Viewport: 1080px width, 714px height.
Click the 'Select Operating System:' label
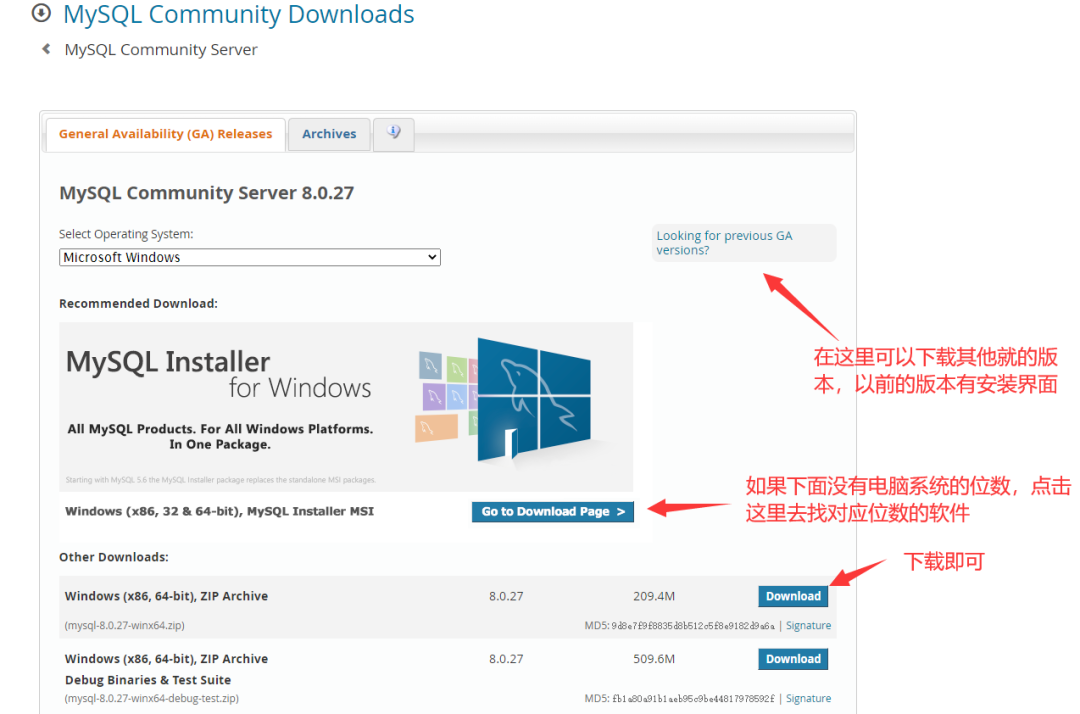click(126, 234)
